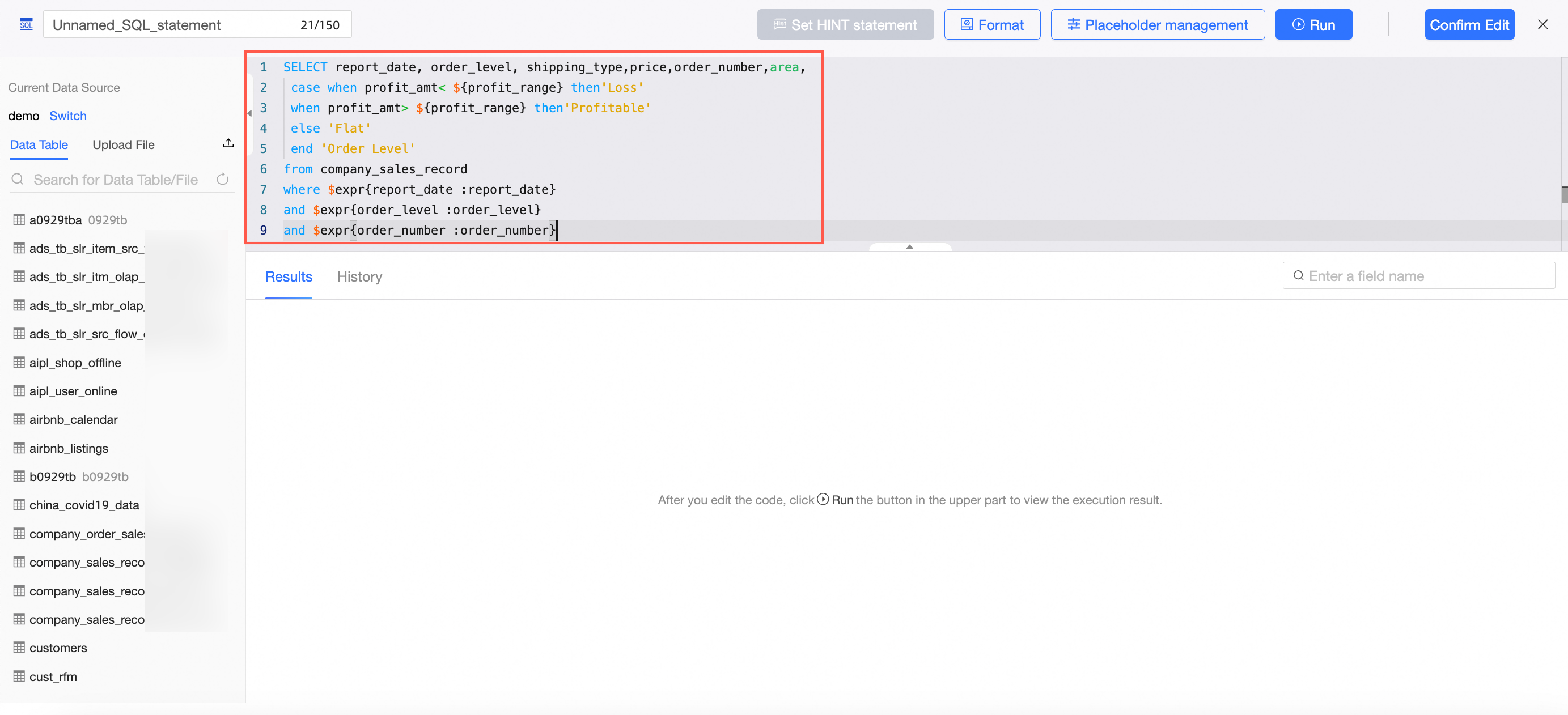Screen dimensions: 1568x715
Task: Collapse the left data source panel arrow
Action: [x=249, y=113]
